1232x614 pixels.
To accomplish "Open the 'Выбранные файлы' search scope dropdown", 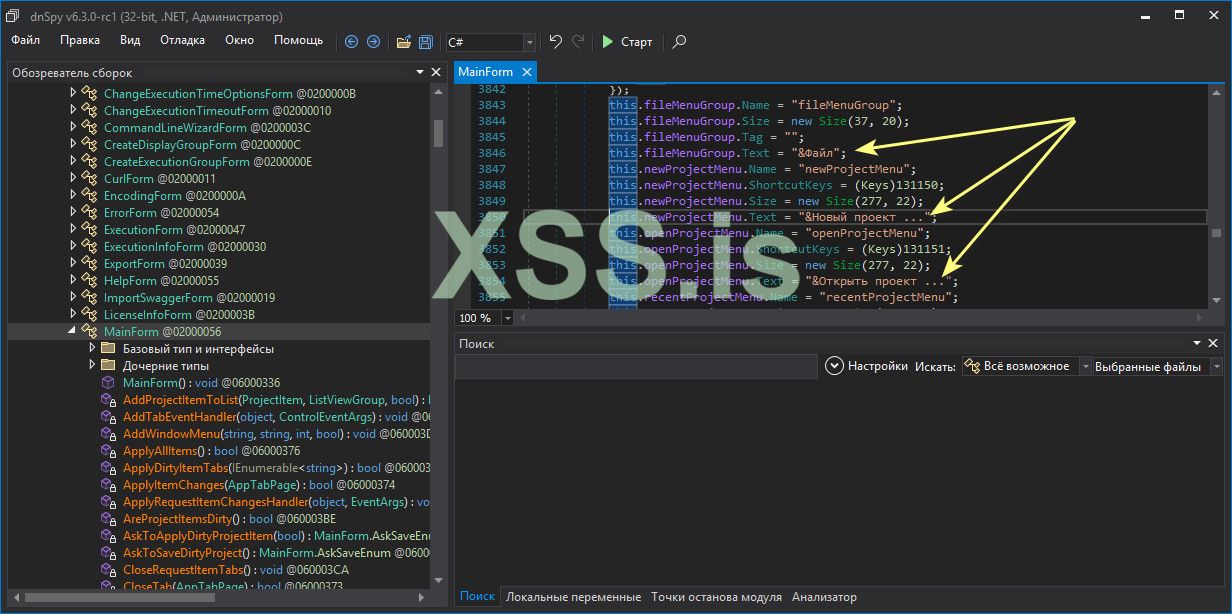I will click(x=1216, y=367).
